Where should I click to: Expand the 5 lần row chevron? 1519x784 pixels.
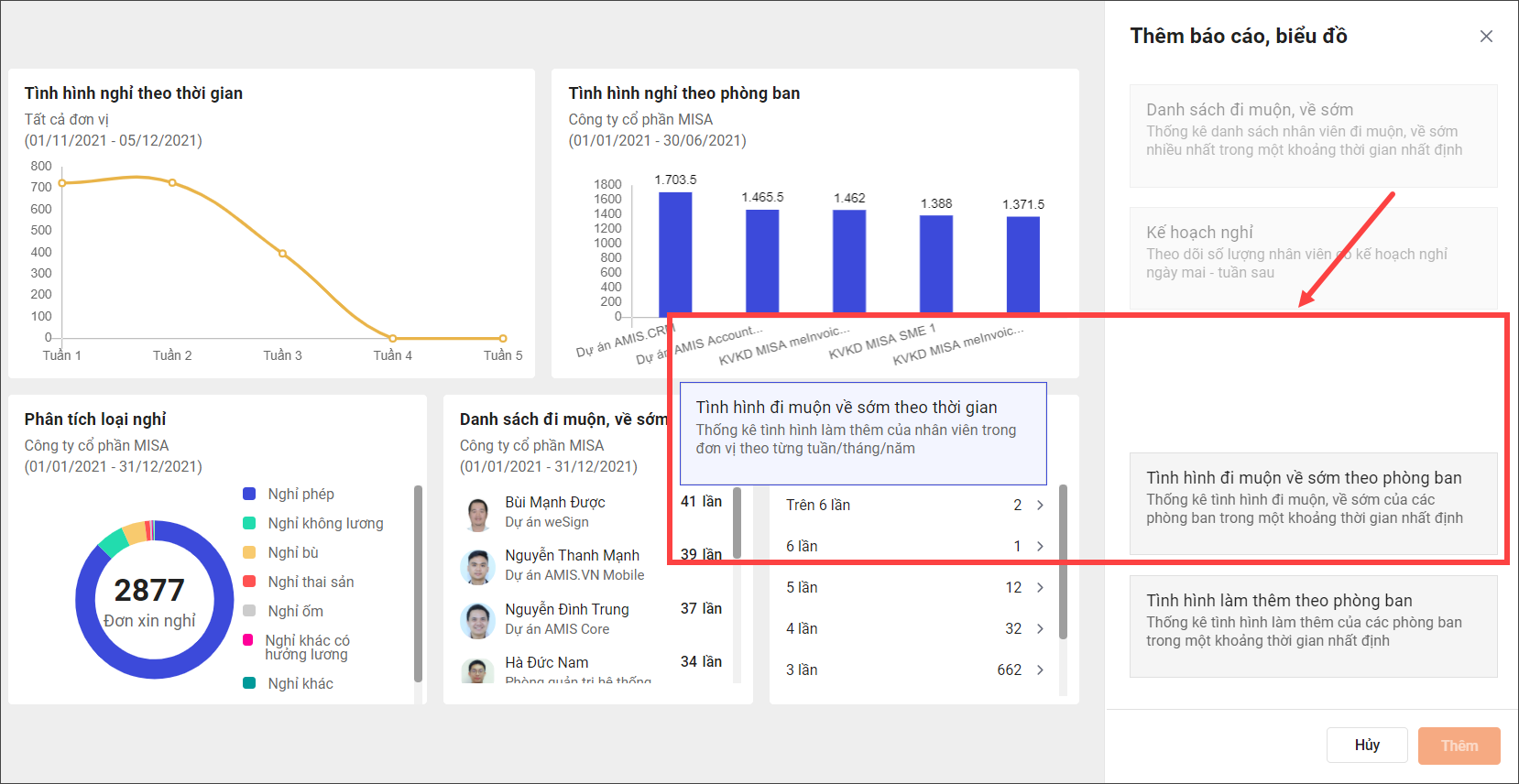(x=1040, y=588)
